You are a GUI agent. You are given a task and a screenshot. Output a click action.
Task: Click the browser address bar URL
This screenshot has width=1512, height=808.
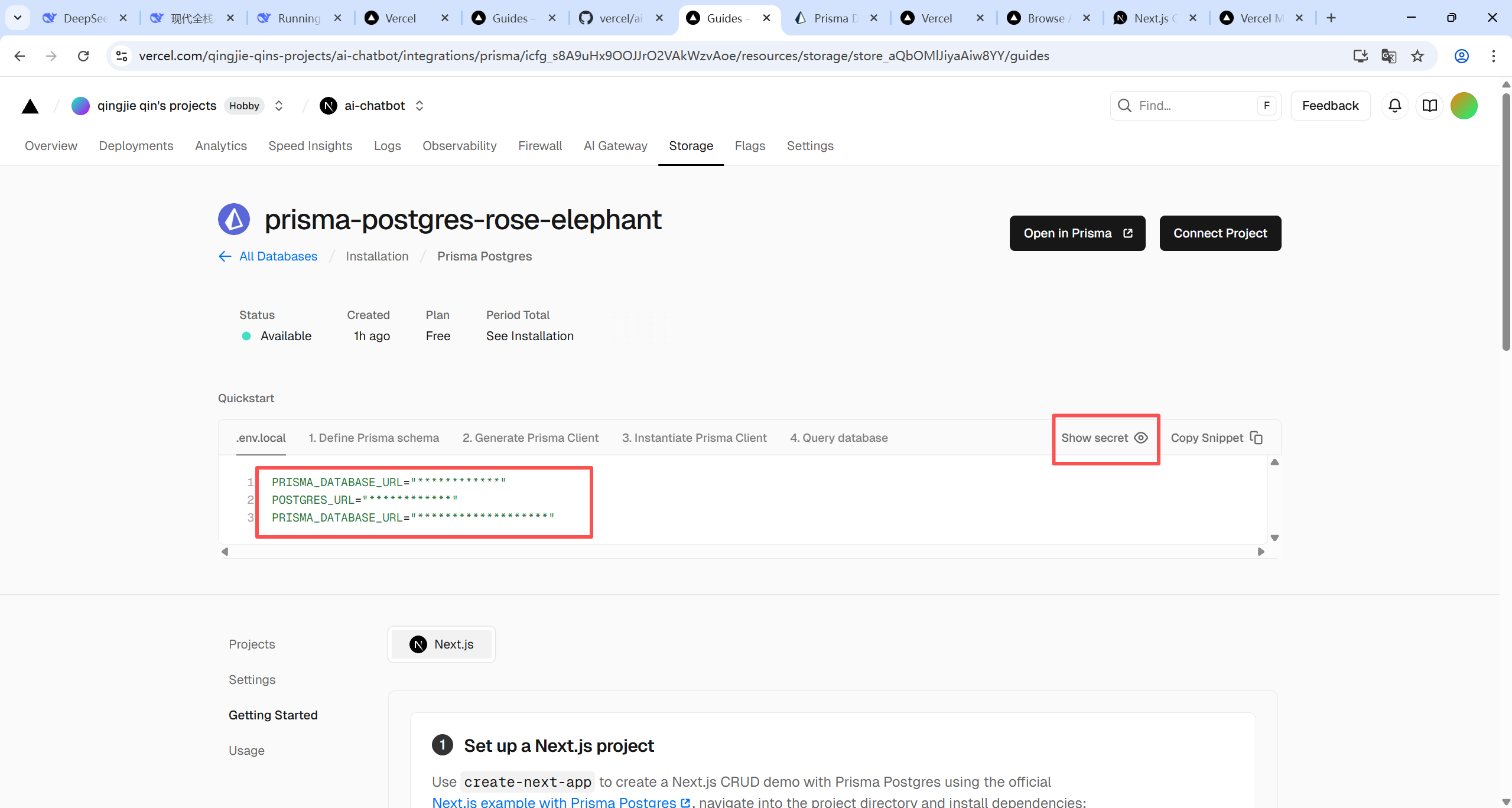(594, 56)
